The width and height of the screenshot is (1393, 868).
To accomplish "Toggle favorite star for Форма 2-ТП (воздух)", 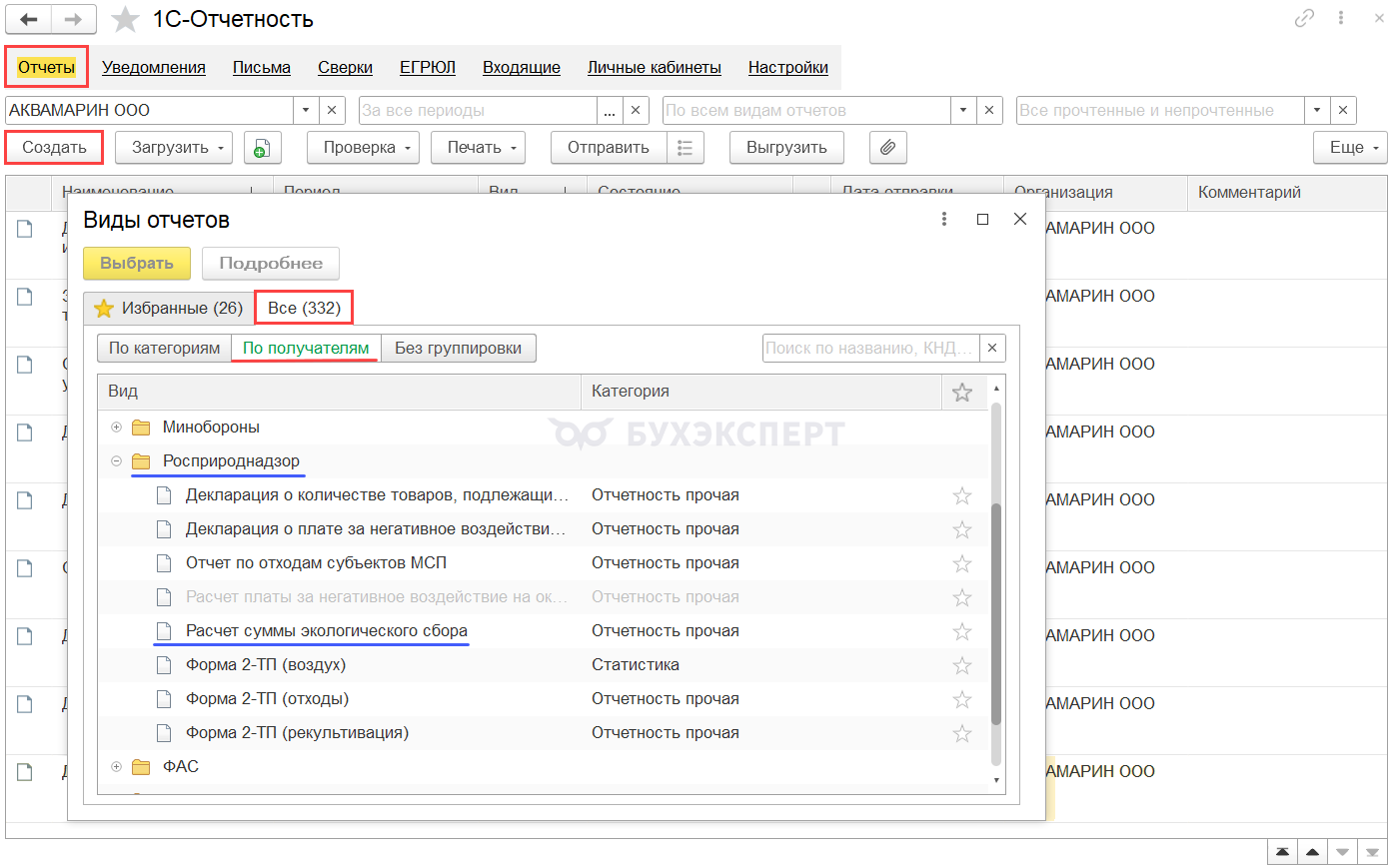I will [x=962, y=665].
